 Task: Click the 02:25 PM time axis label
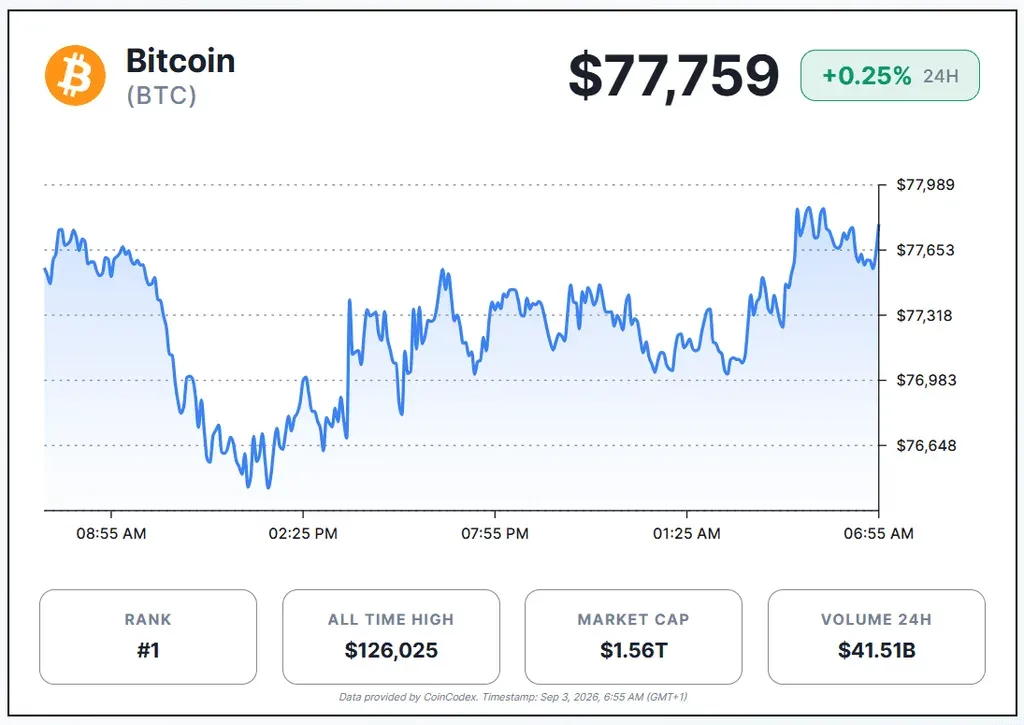pos(303,534)
